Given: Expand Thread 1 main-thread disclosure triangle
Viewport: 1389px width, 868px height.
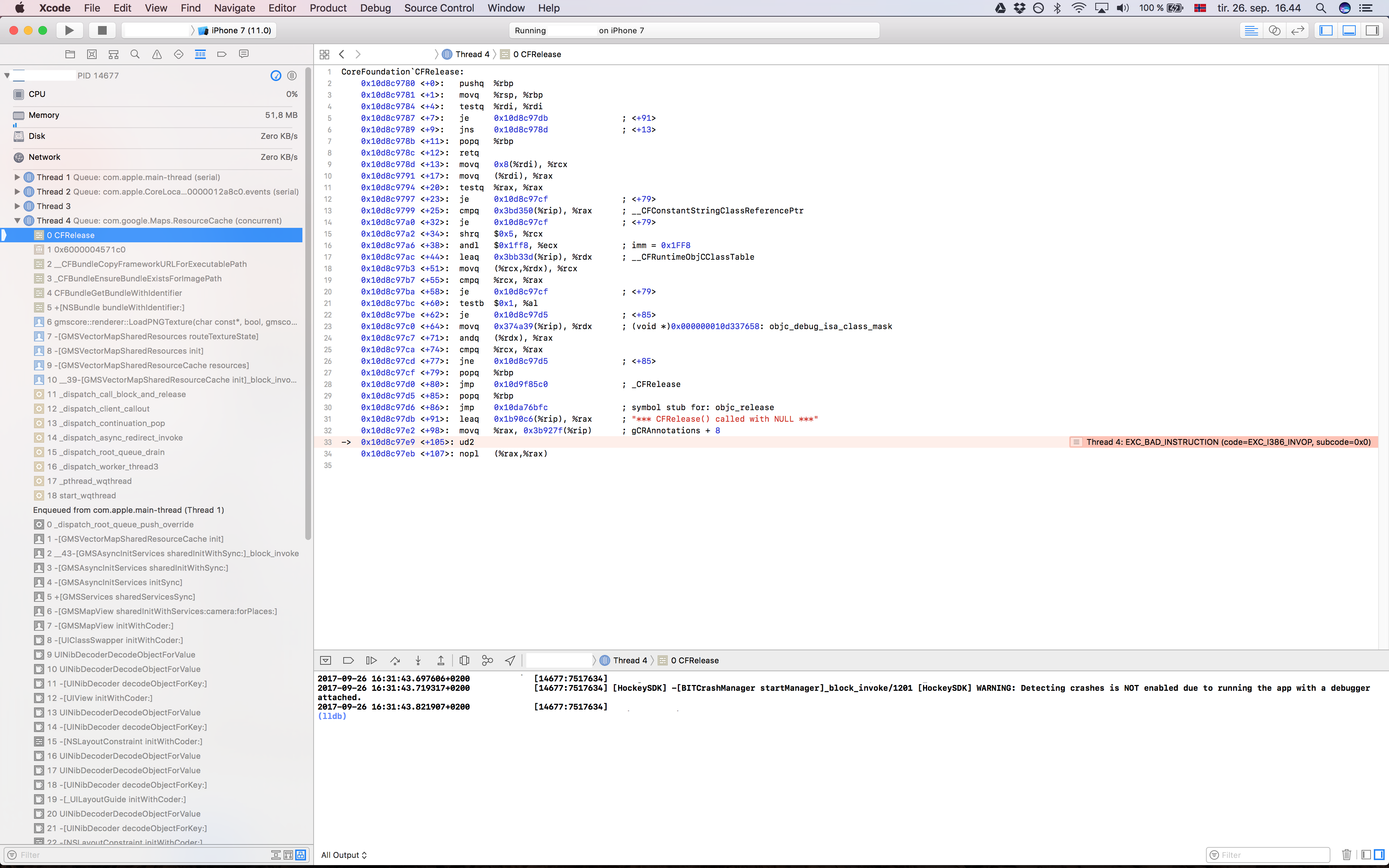Looking at the screenshot, I should tap(17, 177).
